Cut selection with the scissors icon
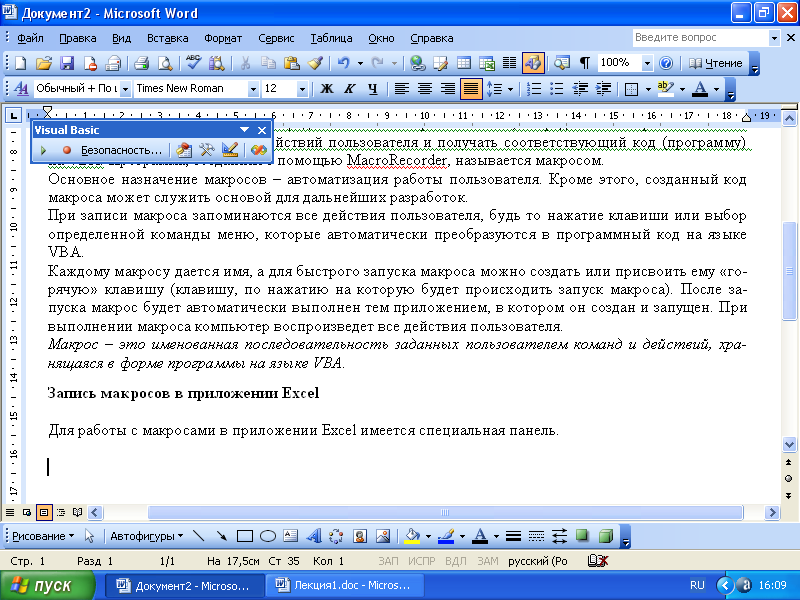This screenshot has width=800, height=600. point(245,63)
